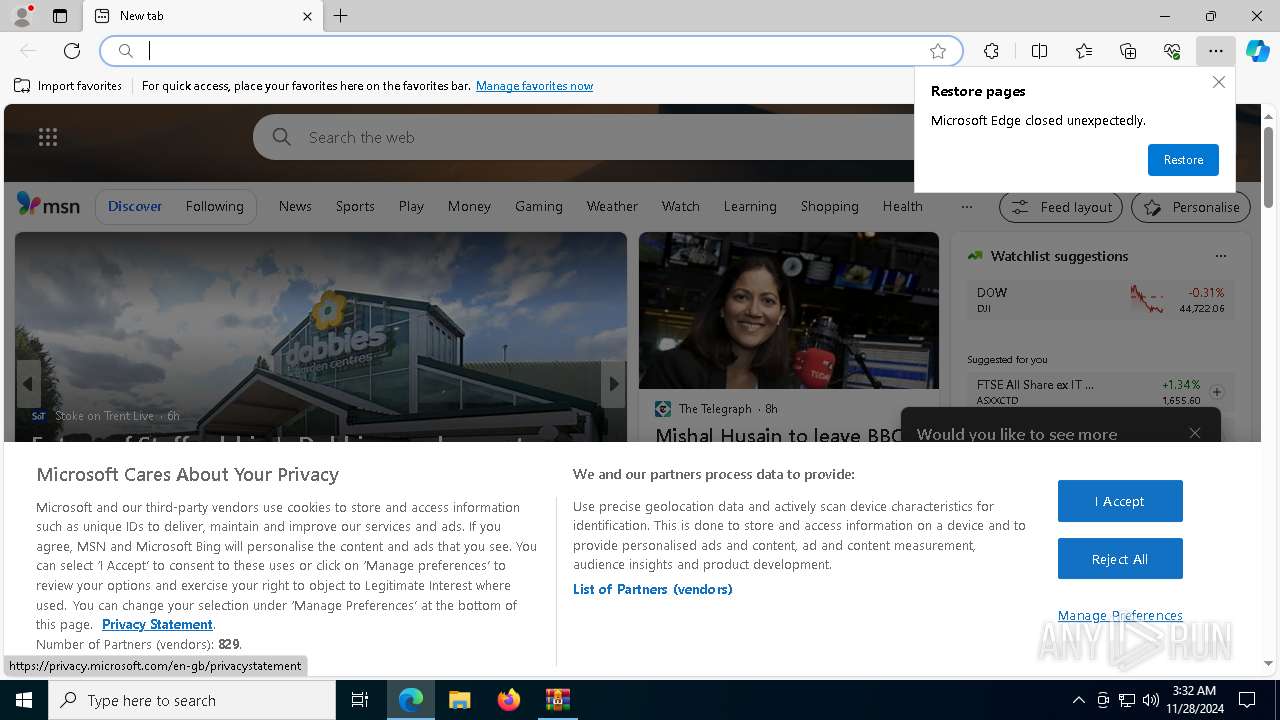
Task: Launch Firefox from taskbar
Action: pyautogui.click(x=508, y=700)
